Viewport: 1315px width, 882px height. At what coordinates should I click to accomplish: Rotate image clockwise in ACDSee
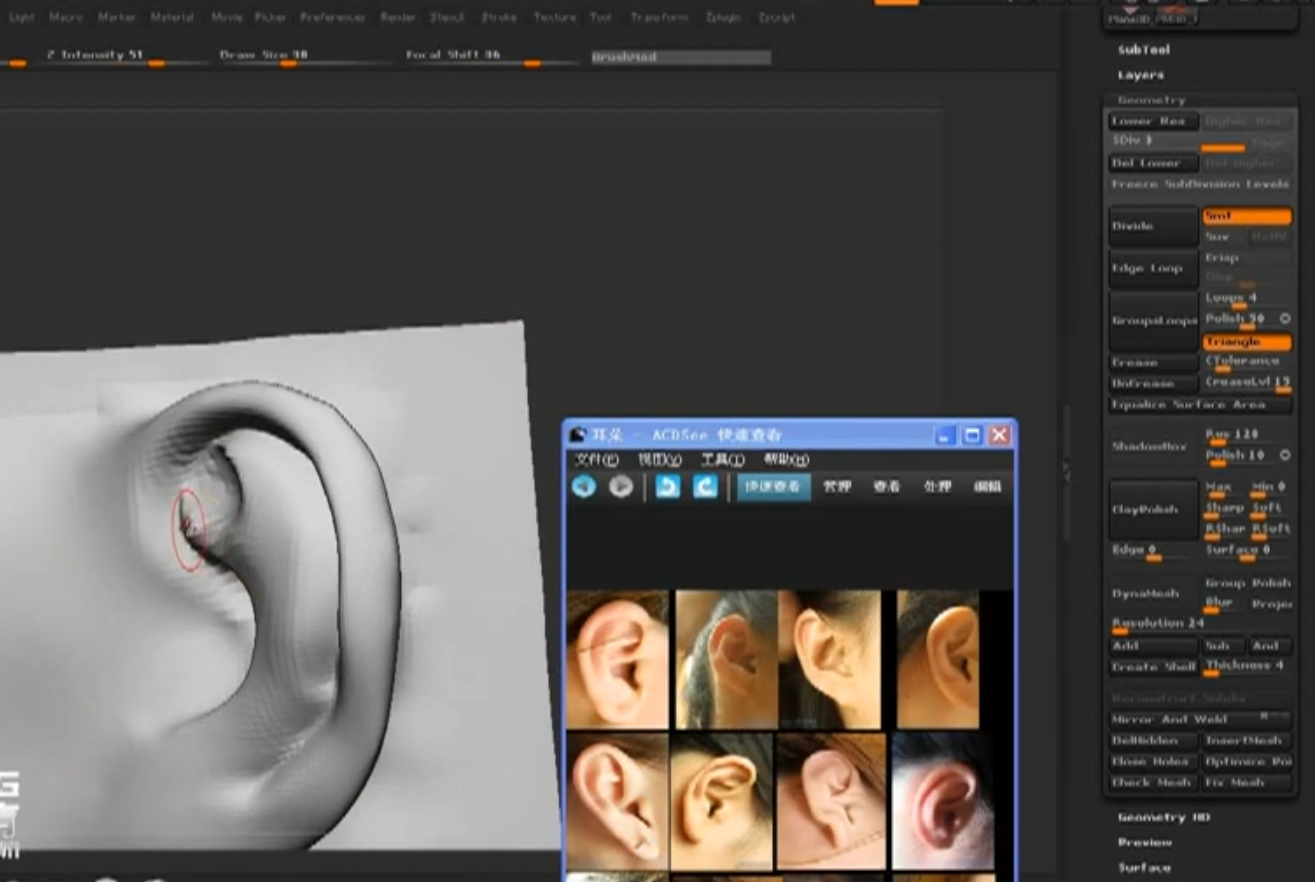(x=705, y=486)
